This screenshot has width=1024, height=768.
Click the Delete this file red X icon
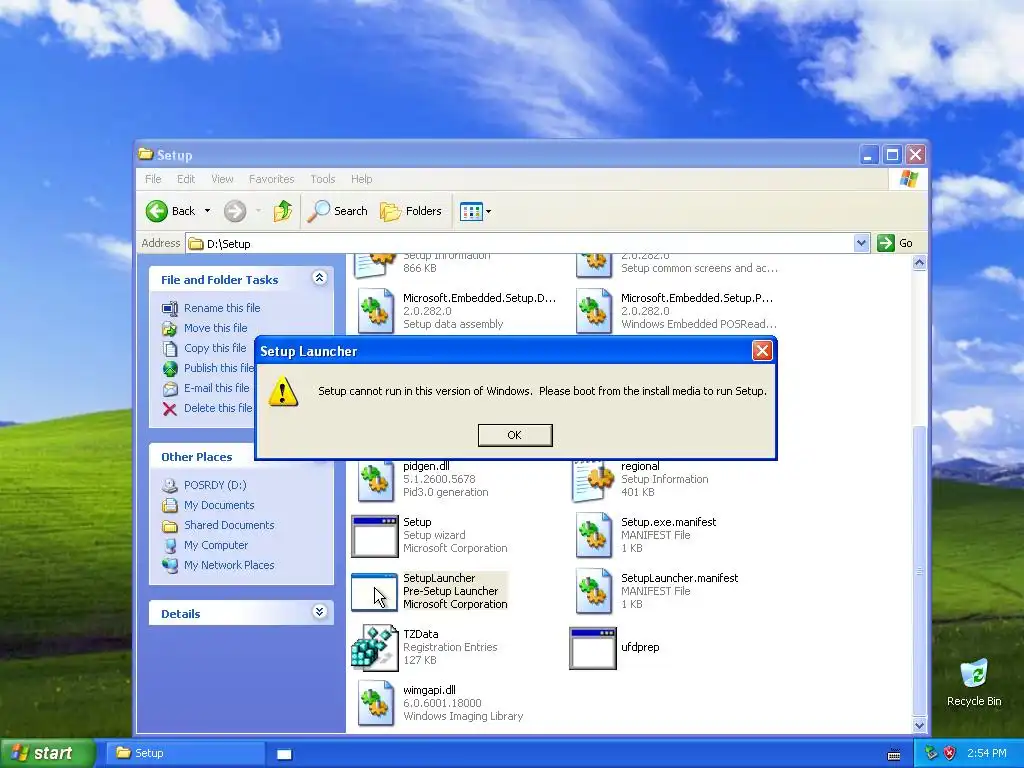pos(170,409)
